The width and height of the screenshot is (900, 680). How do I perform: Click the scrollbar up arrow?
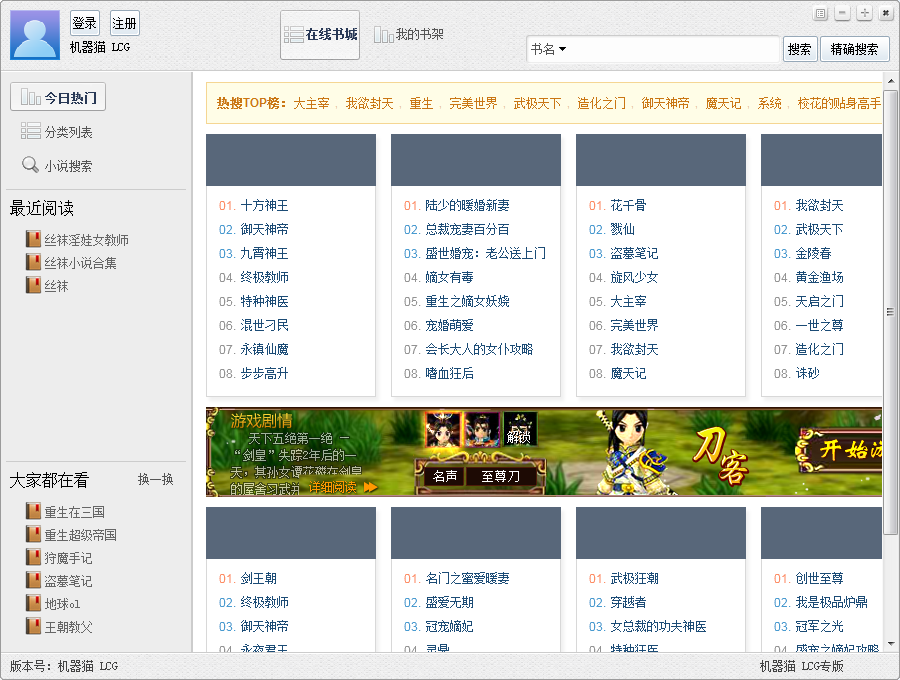[890, 81]
